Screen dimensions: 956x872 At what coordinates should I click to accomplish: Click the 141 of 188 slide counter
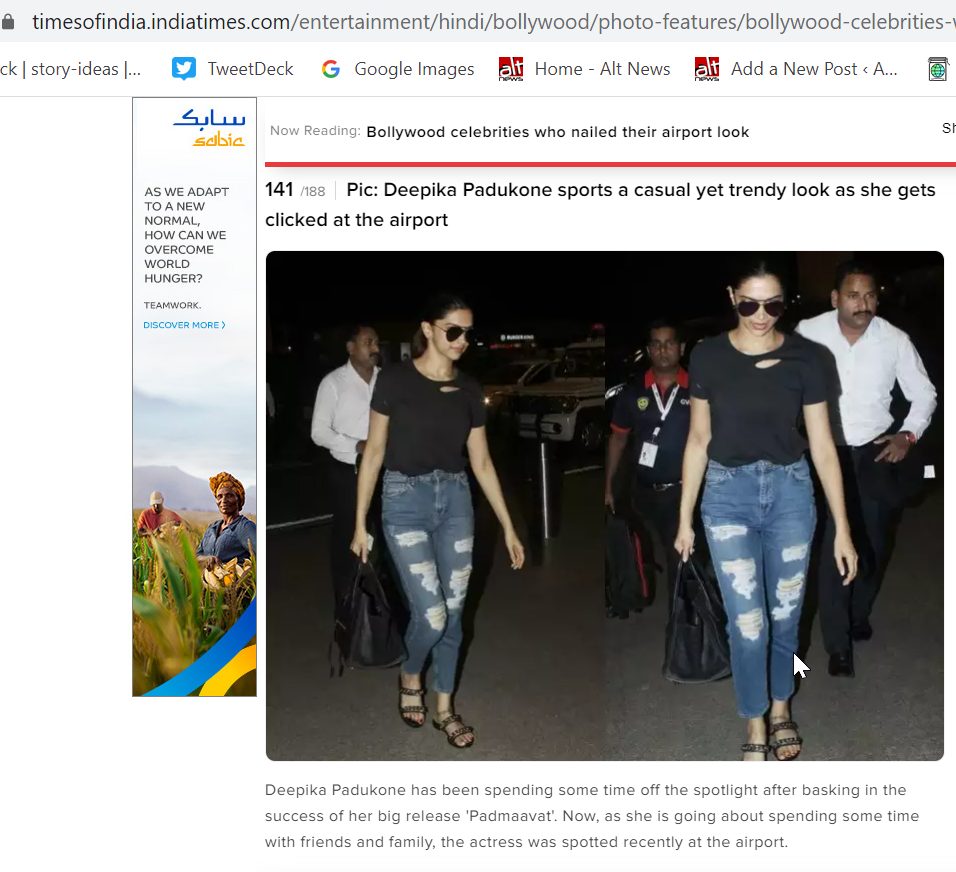click(x=295, y=190)
